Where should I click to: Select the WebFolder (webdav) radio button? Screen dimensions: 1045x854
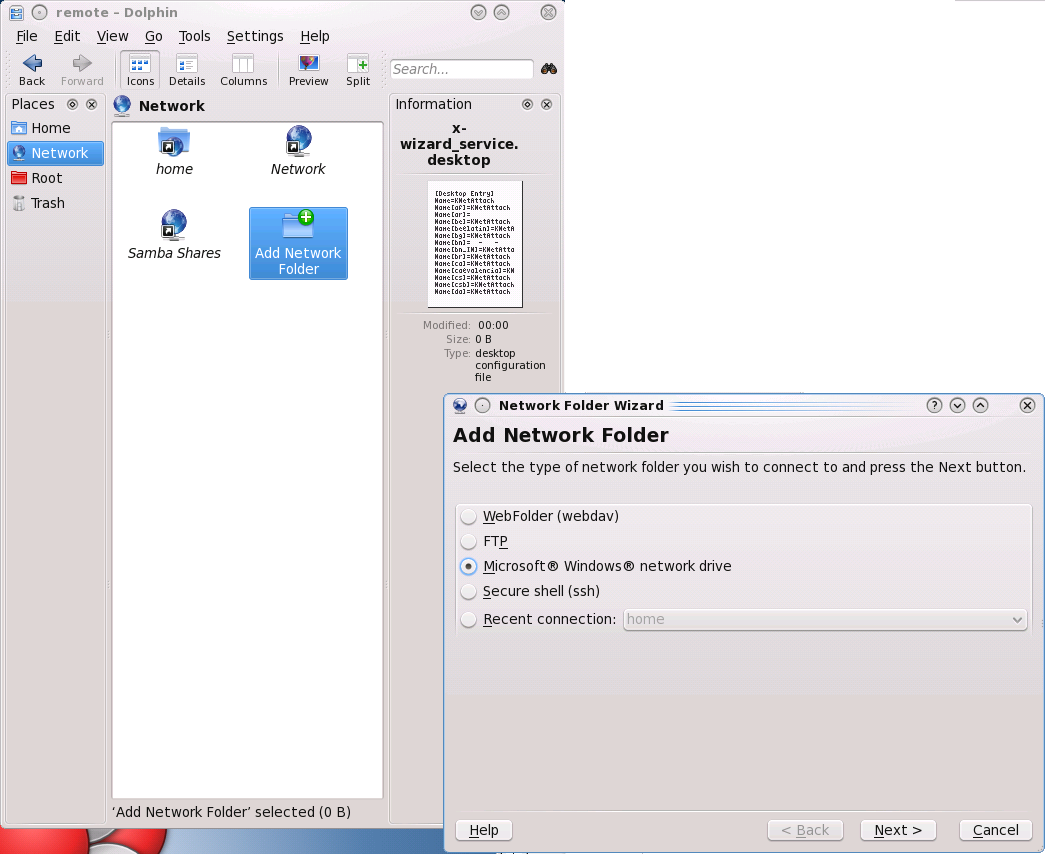pos(469,517)
